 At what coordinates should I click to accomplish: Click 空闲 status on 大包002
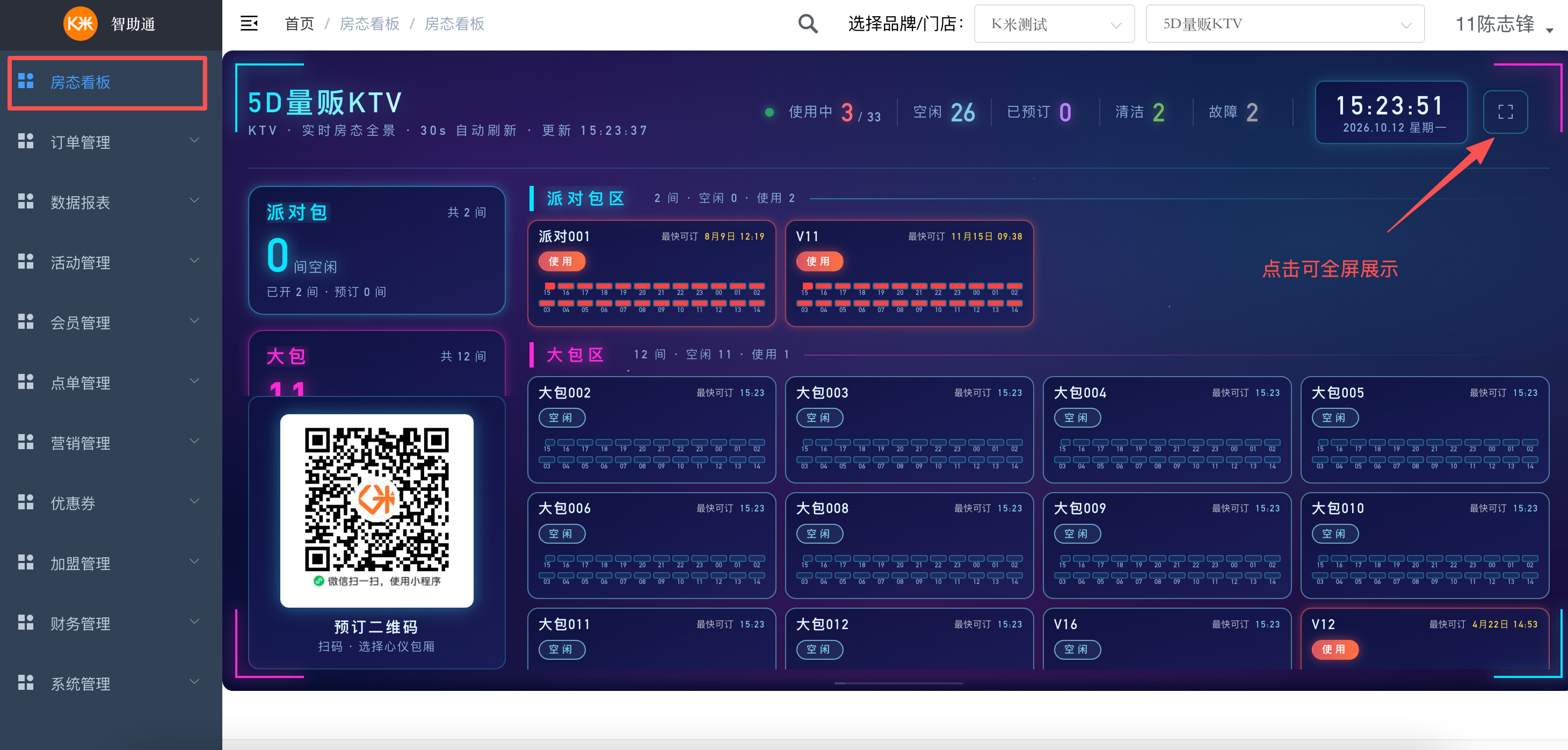pyautogui.click(x=561, y=417)
